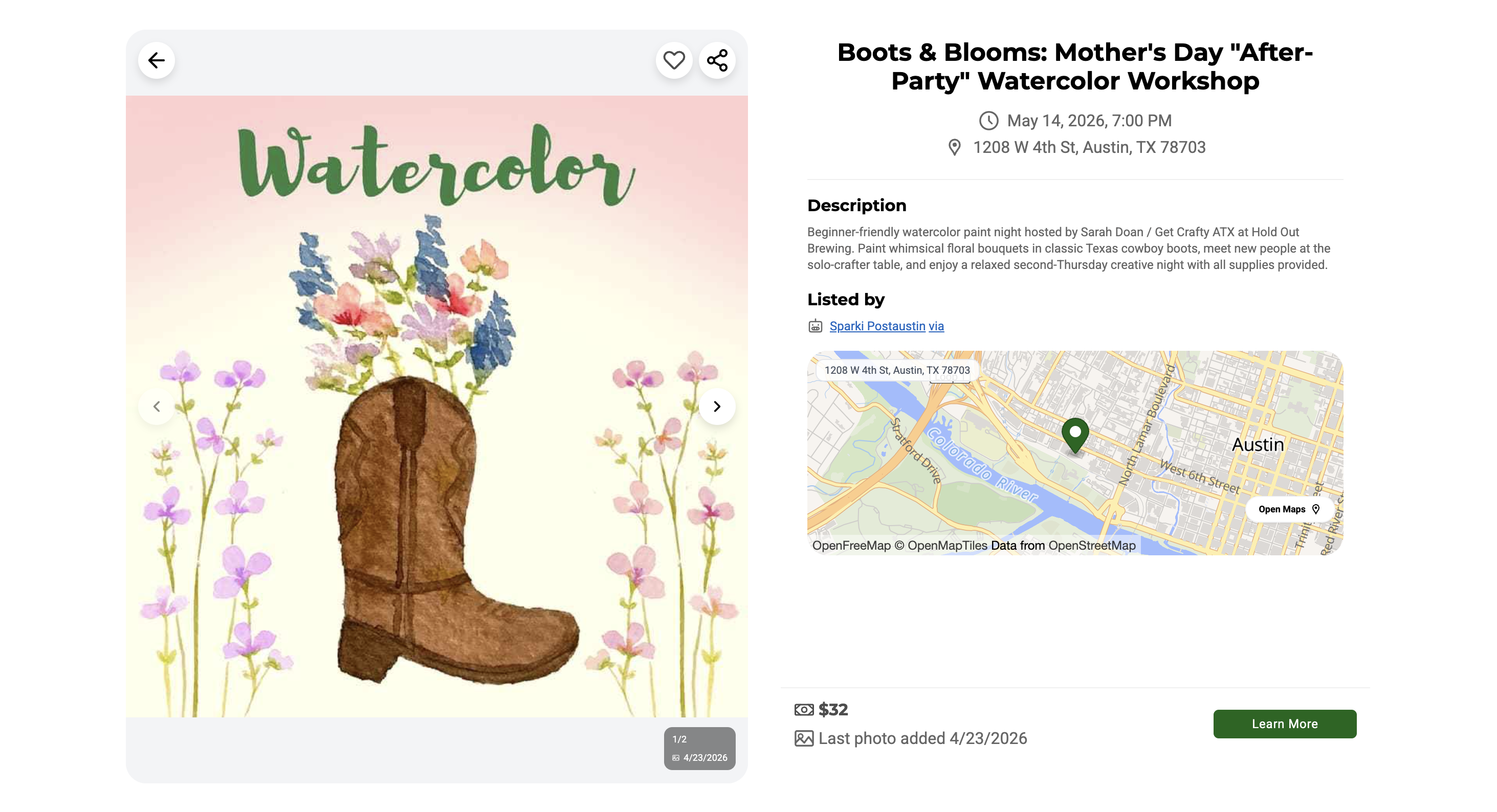
Task: Click the photo icon beside Last photo added
Action: 804,739
